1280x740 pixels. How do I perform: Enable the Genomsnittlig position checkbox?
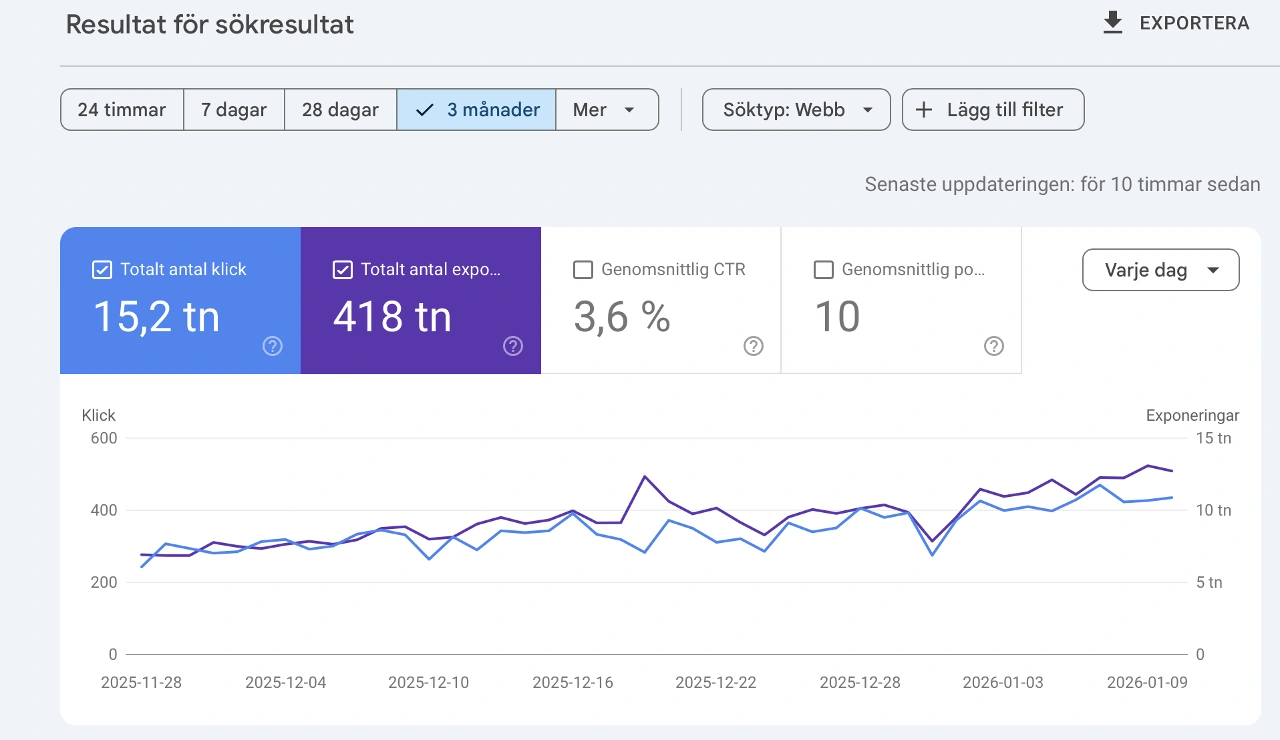823,269
